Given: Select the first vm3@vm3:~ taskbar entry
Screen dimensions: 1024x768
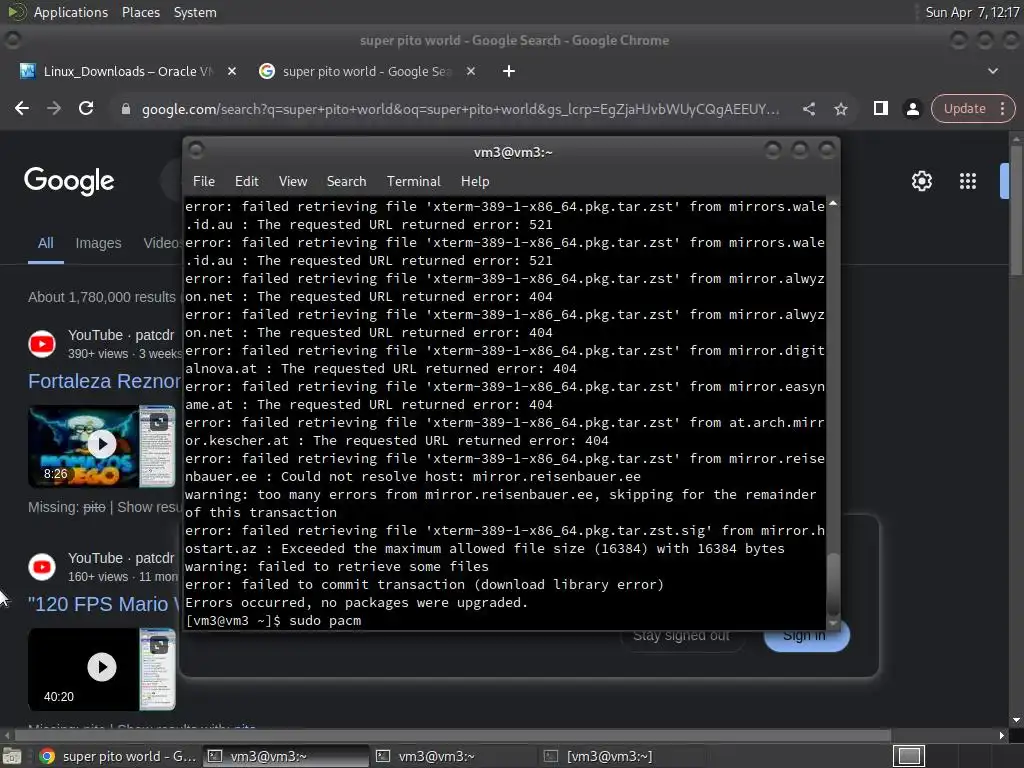Looking at the screenshot, I should [x=285, y=756].
